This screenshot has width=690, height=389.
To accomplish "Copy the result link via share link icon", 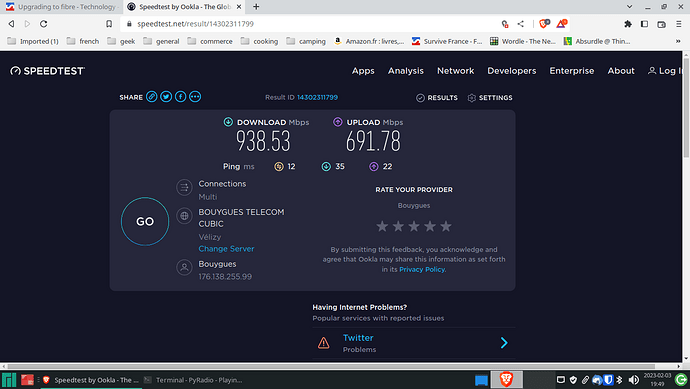I will coord(151,97).
